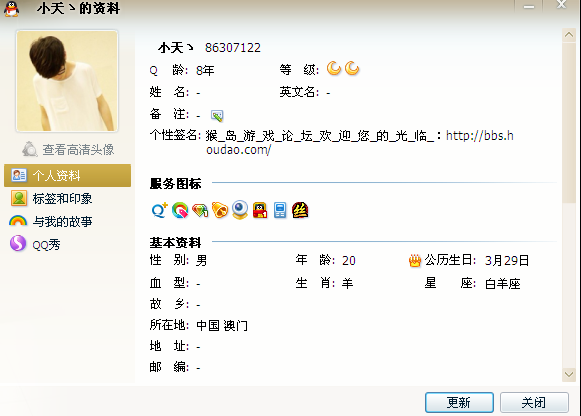Open the red penguin membership icon
This screenshot has height=416, width=581.
coord(260,210)
